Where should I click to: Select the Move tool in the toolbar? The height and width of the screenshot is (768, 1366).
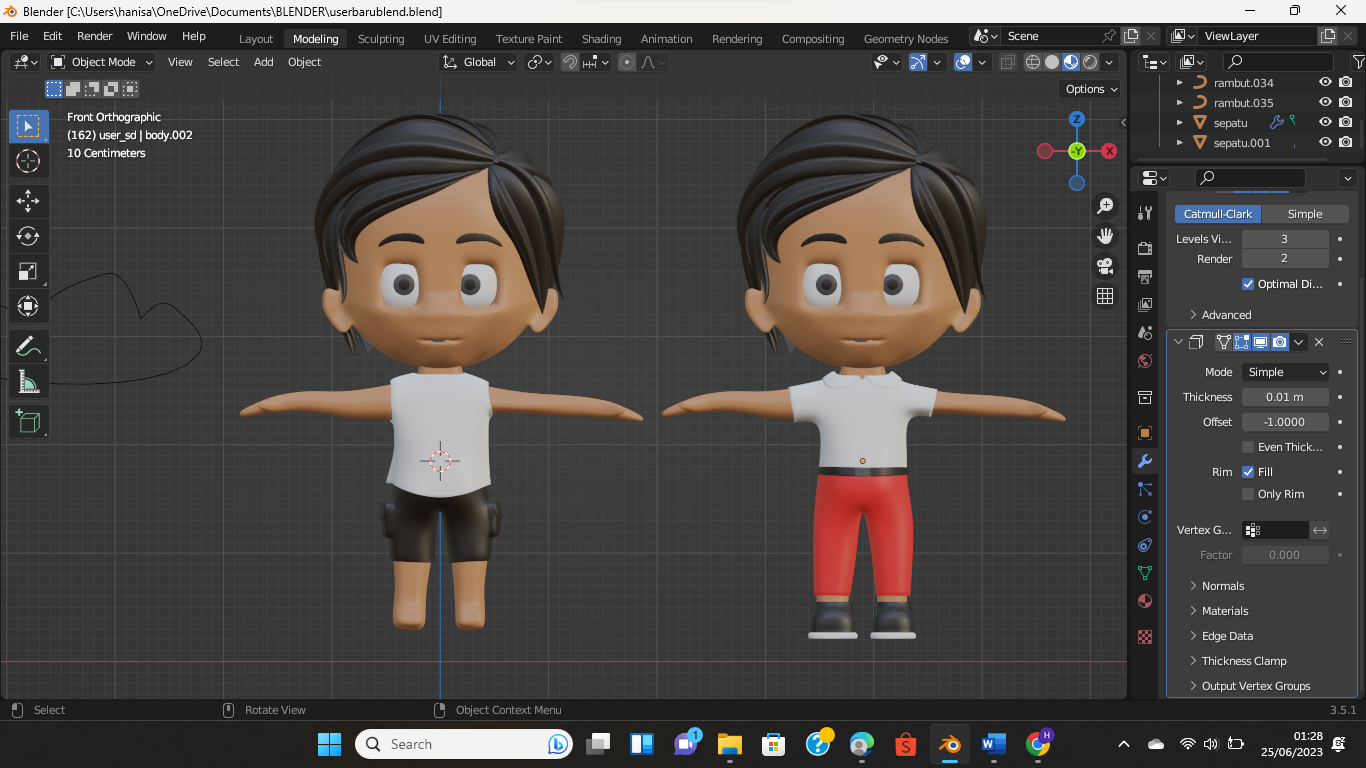28,201
